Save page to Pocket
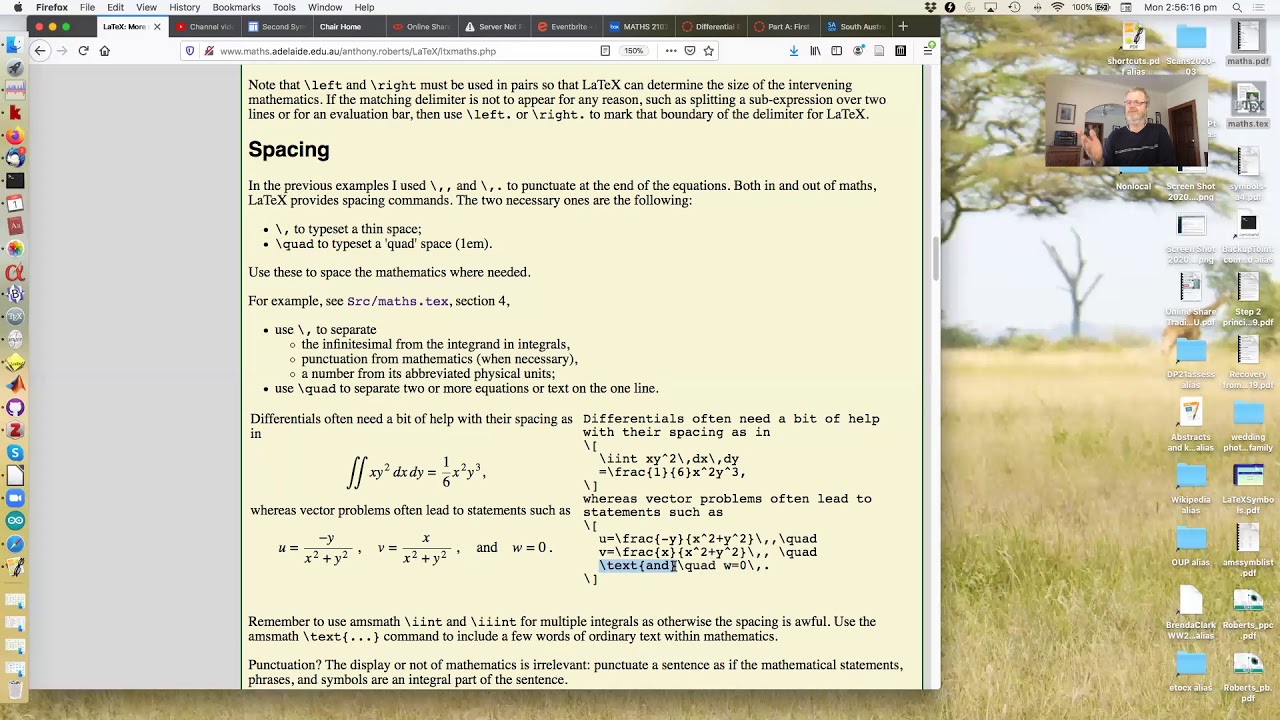 690,51
